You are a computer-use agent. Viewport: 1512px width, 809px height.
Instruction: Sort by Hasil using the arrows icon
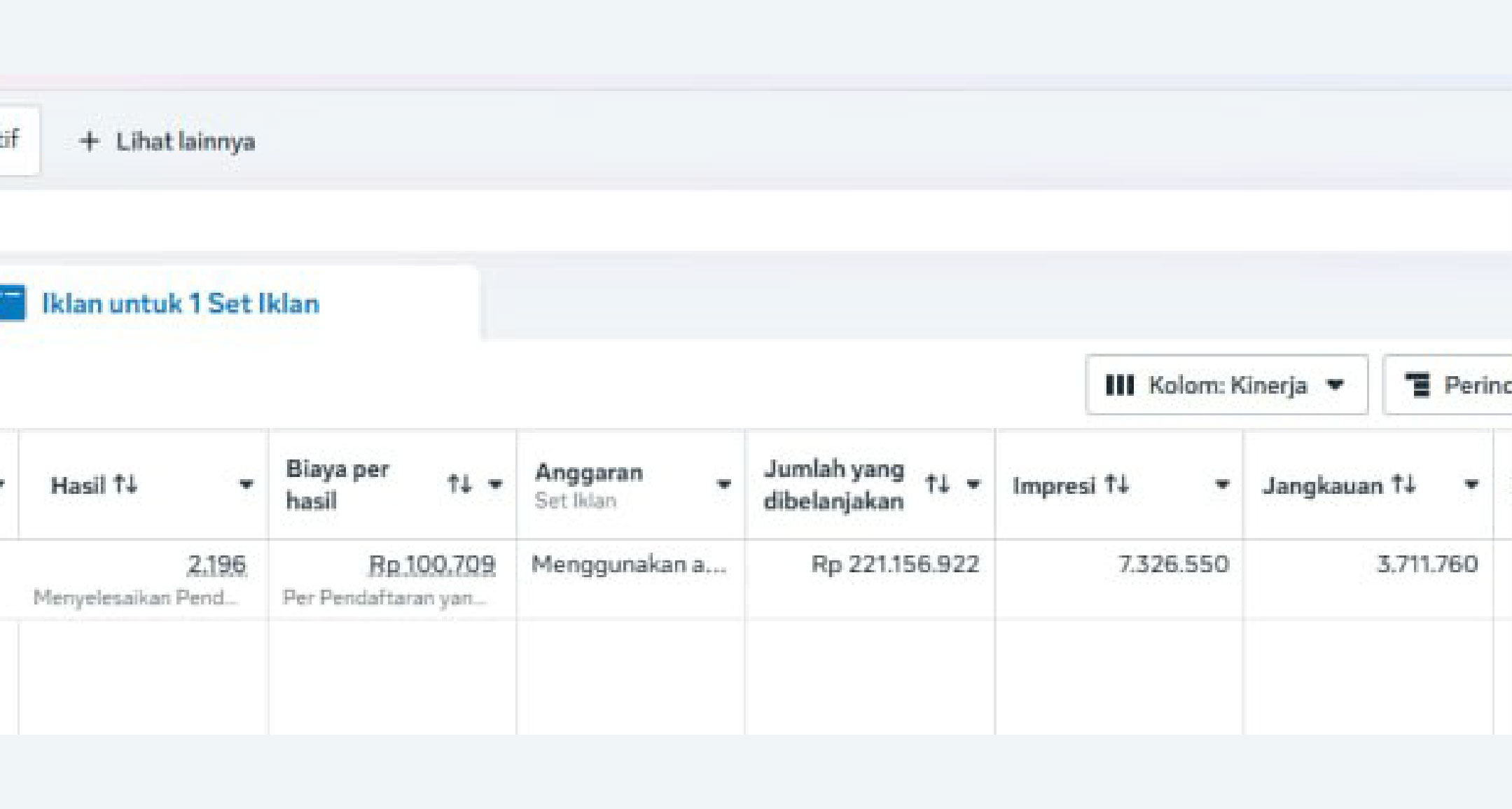click(x=126, y=485)
